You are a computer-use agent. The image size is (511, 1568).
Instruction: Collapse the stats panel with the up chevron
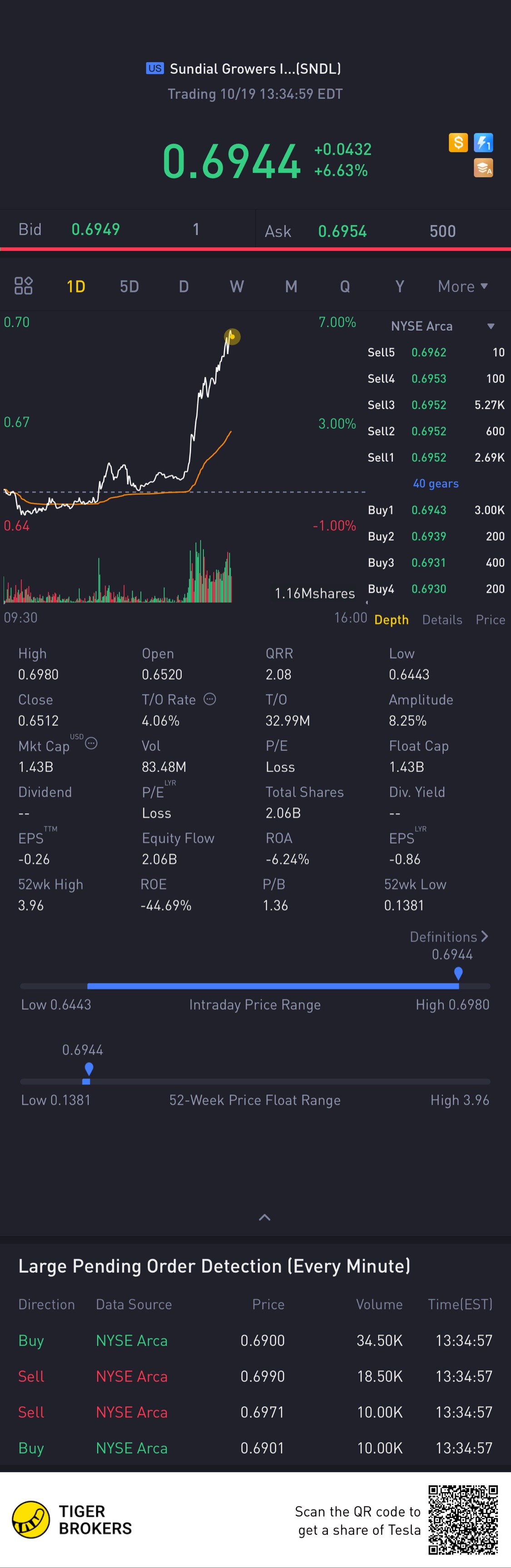click(265, 1218)
